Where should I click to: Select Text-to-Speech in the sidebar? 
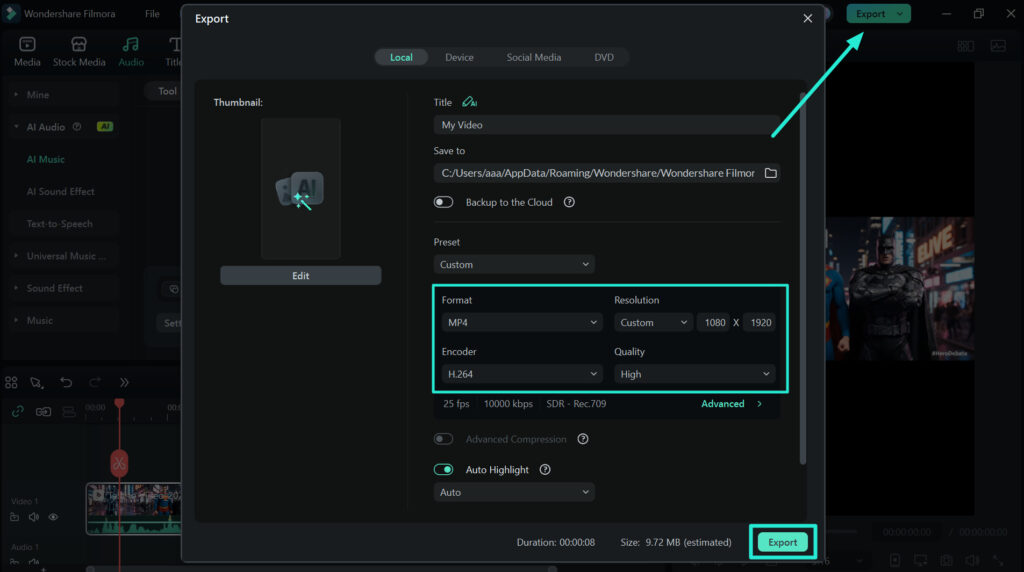click(x=59, y=224)
